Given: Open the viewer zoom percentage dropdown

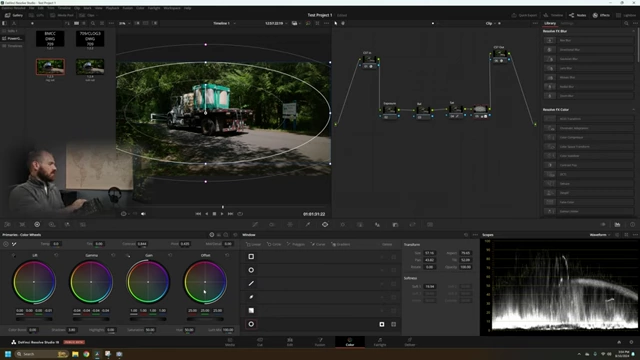Looking at the screenshot, I should (x=124, y=23).
